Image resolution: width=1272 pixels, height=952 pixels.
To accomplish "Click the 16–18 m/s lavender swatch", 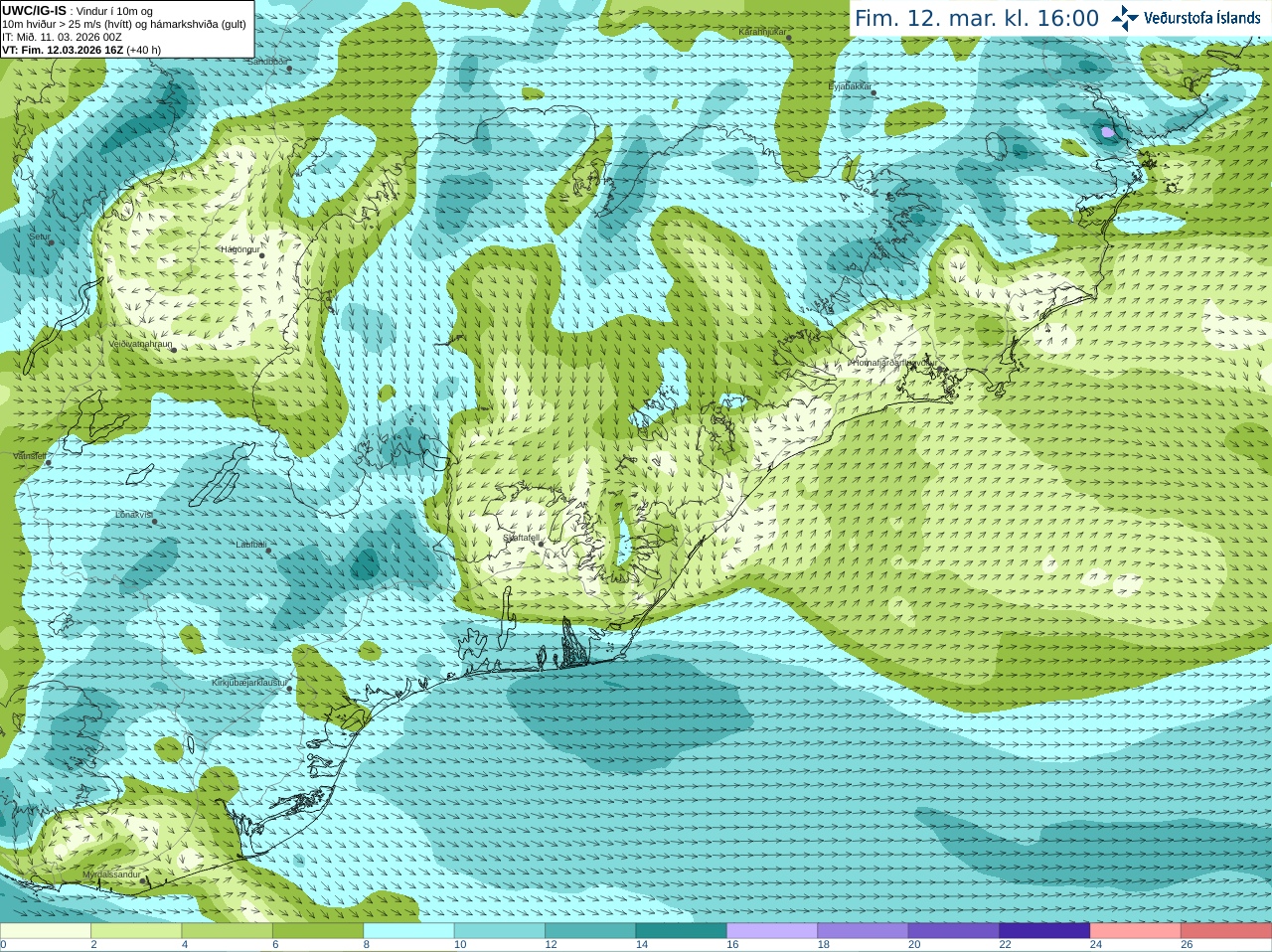I will coord(772,931).
